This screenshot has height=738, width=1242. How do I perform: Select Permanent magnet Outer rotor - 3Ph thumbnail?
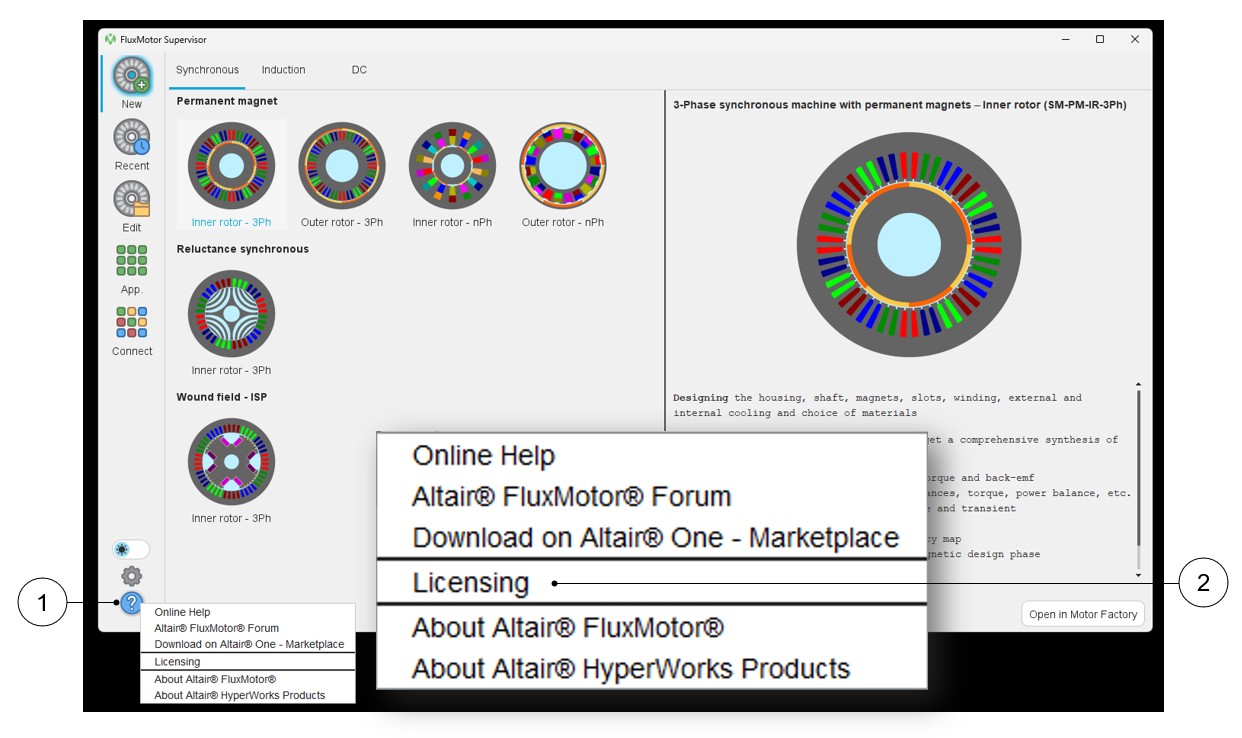click(342, 166)
